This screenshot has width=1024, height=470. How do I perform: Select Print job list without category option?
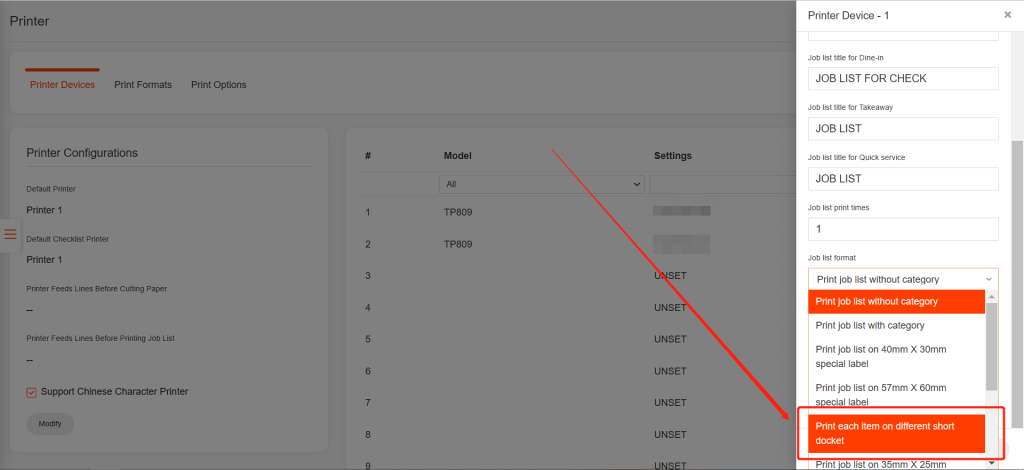pyautogui.click(x=897, y=302)
